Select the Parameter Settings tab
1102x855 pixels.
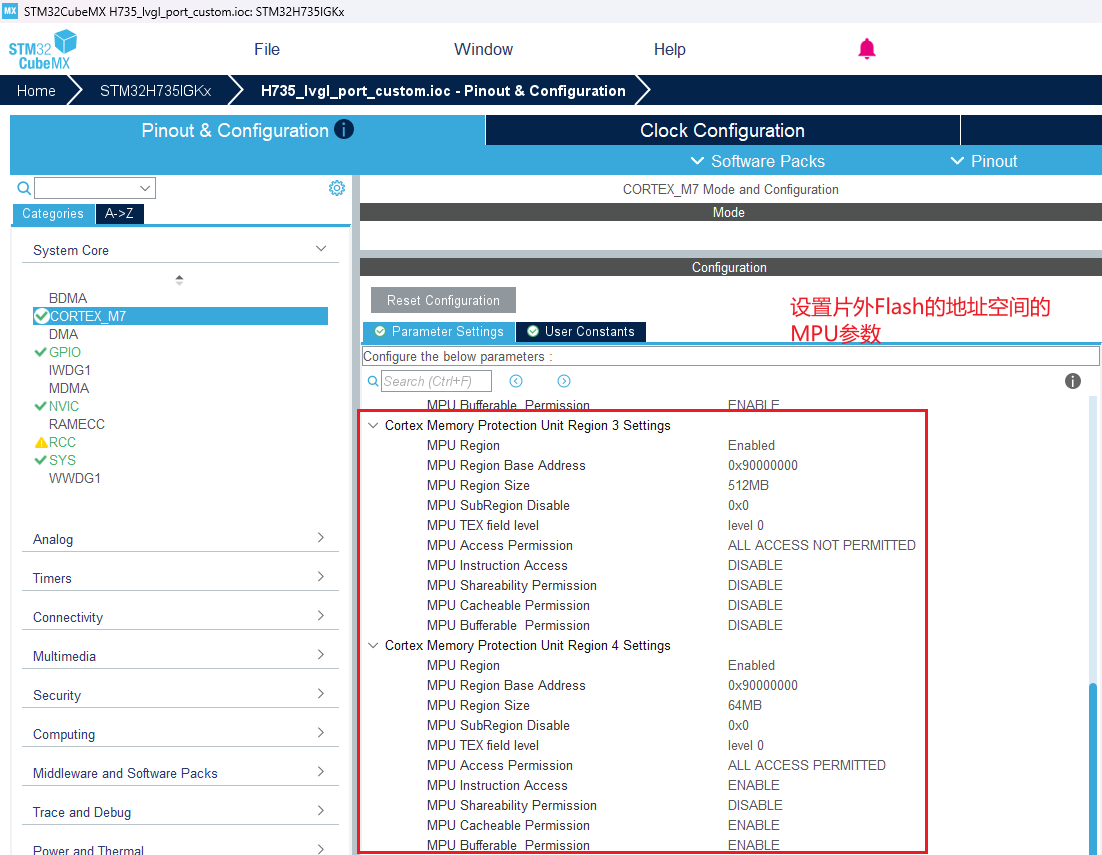click(x=439, y=332)
